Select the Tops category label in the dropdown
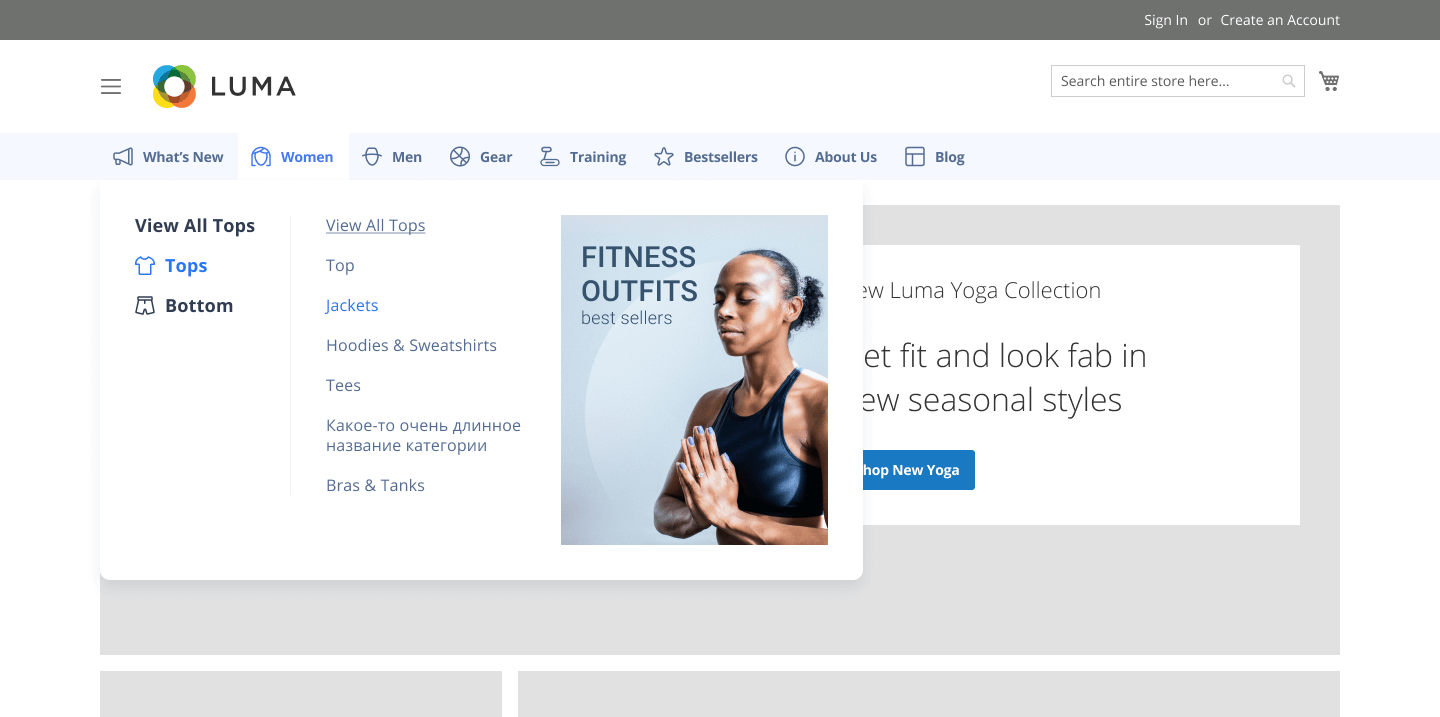 pyautogui.click(x=186, y=266)
